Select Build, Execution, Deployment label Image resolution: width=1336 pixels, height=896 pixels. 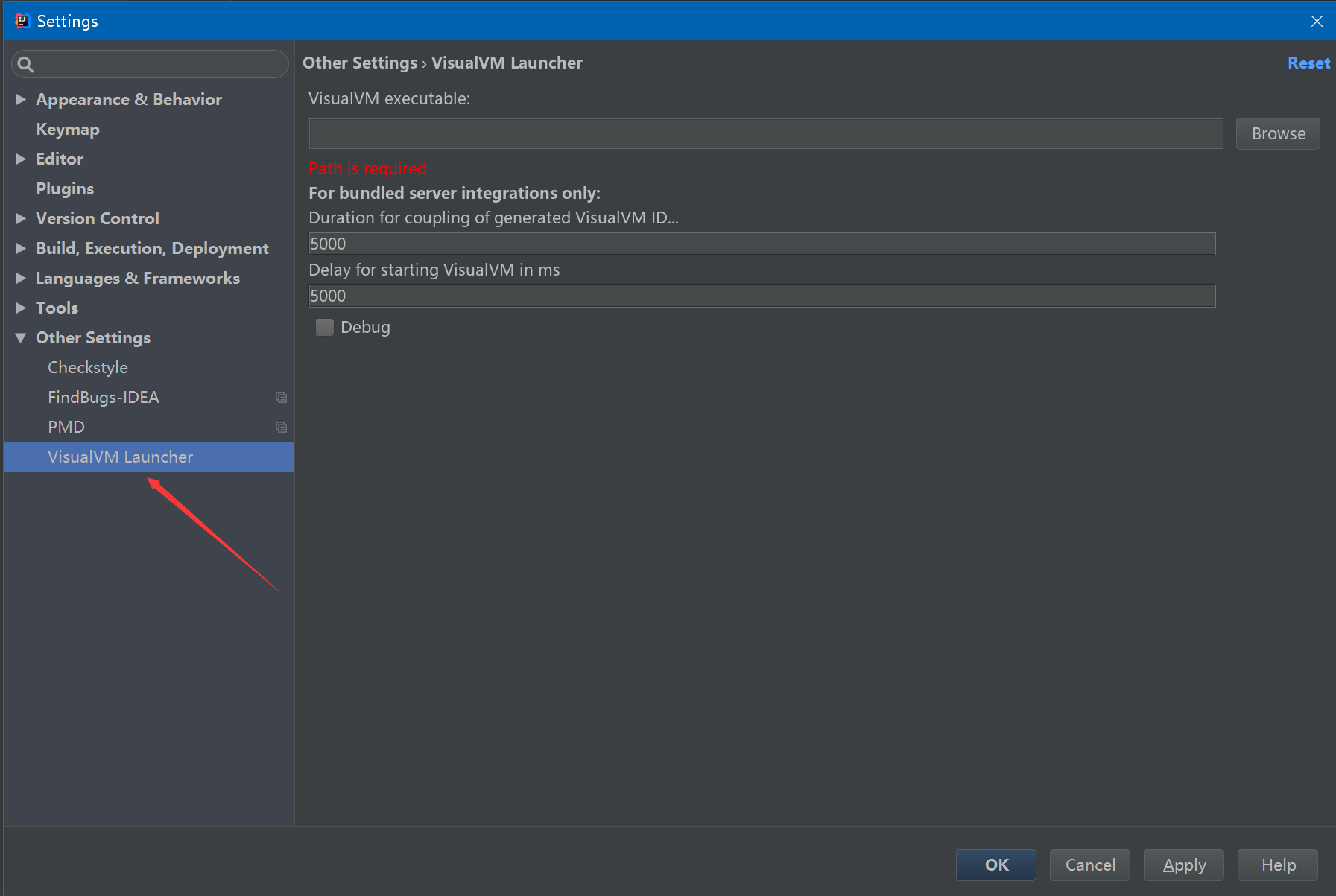point(153,248)
